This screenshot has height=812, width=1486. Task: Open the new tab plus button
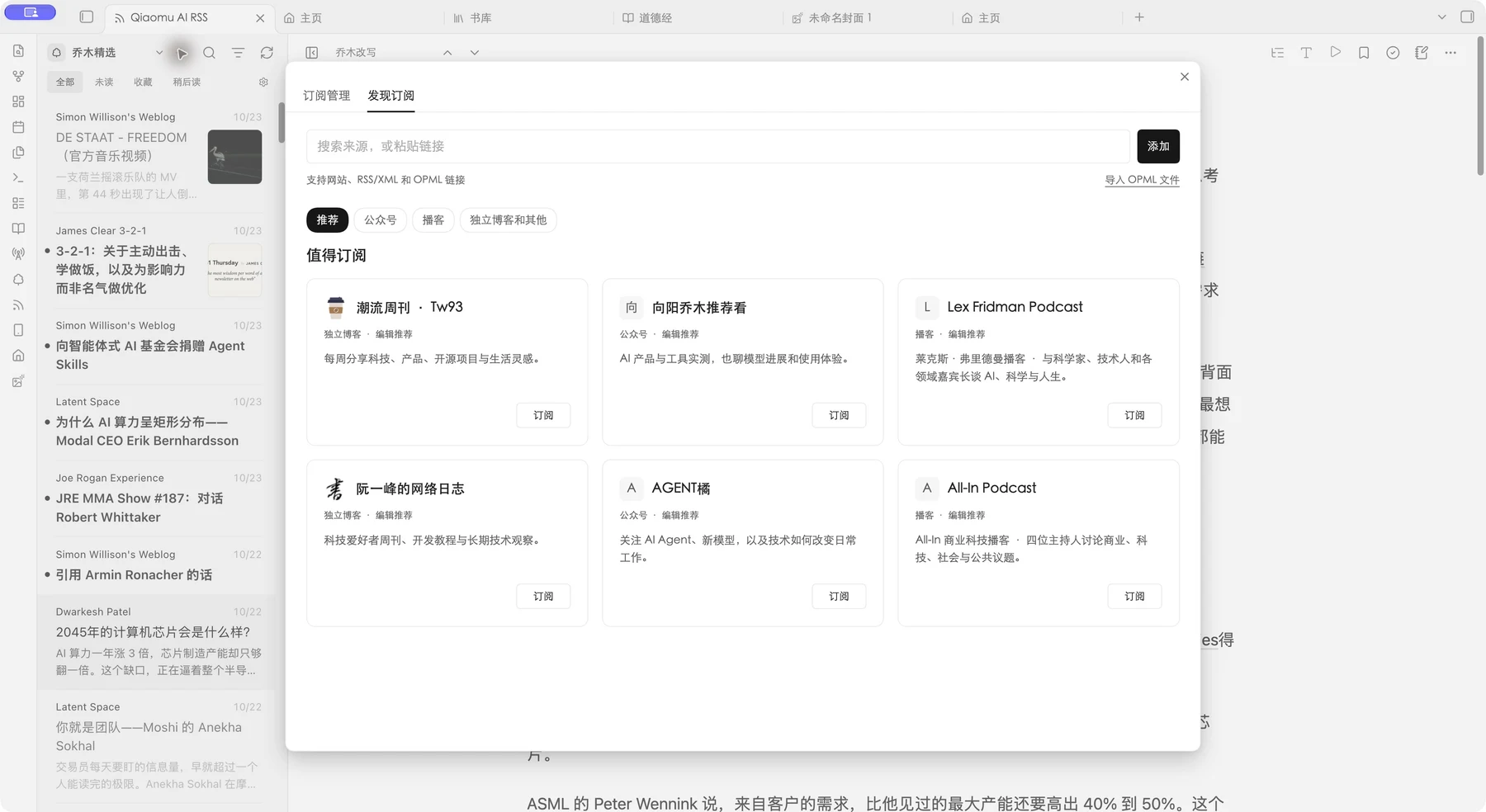coord(1139,17)
